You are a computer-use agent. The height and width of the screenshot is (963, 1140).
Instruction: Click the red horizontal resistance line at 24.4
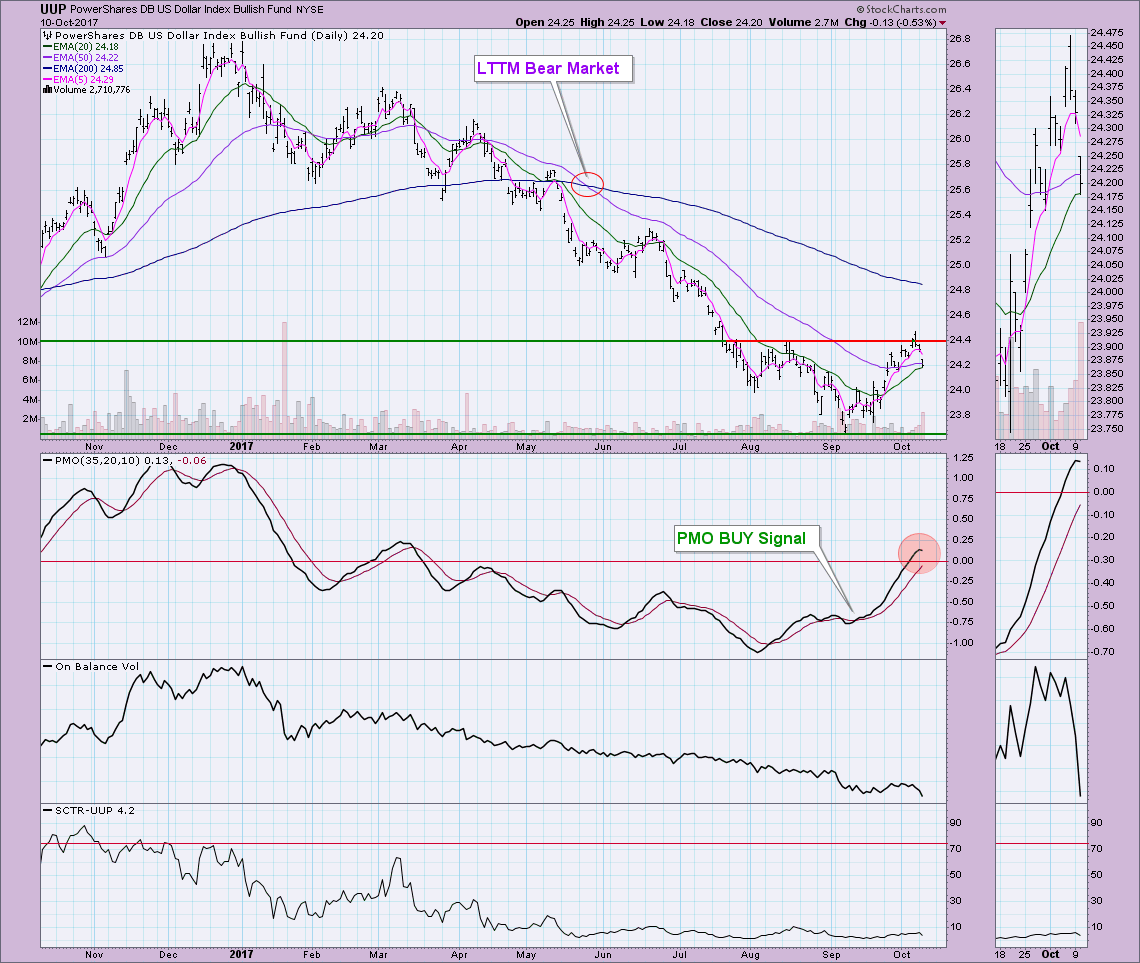[x=840, y=341]
